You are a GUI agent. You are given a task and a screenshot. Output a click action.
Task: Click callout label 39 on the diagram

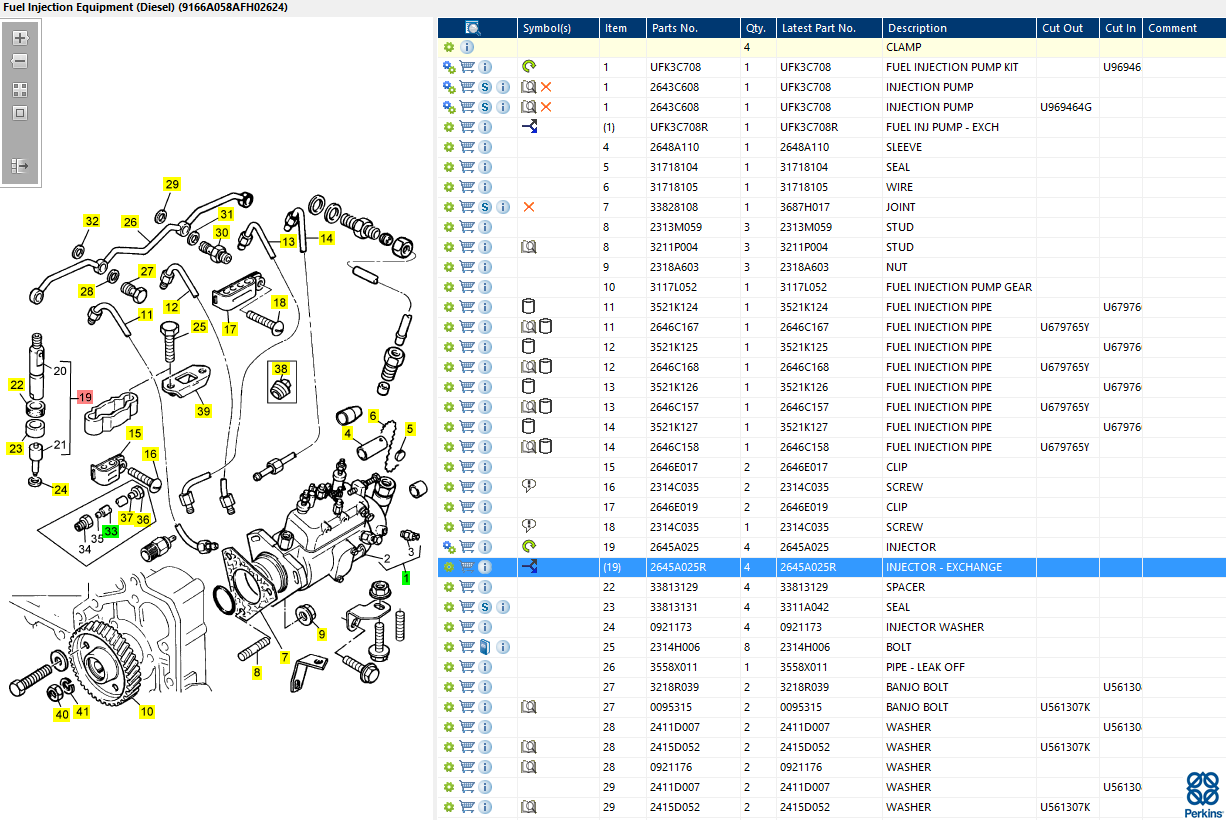(204, 411)
